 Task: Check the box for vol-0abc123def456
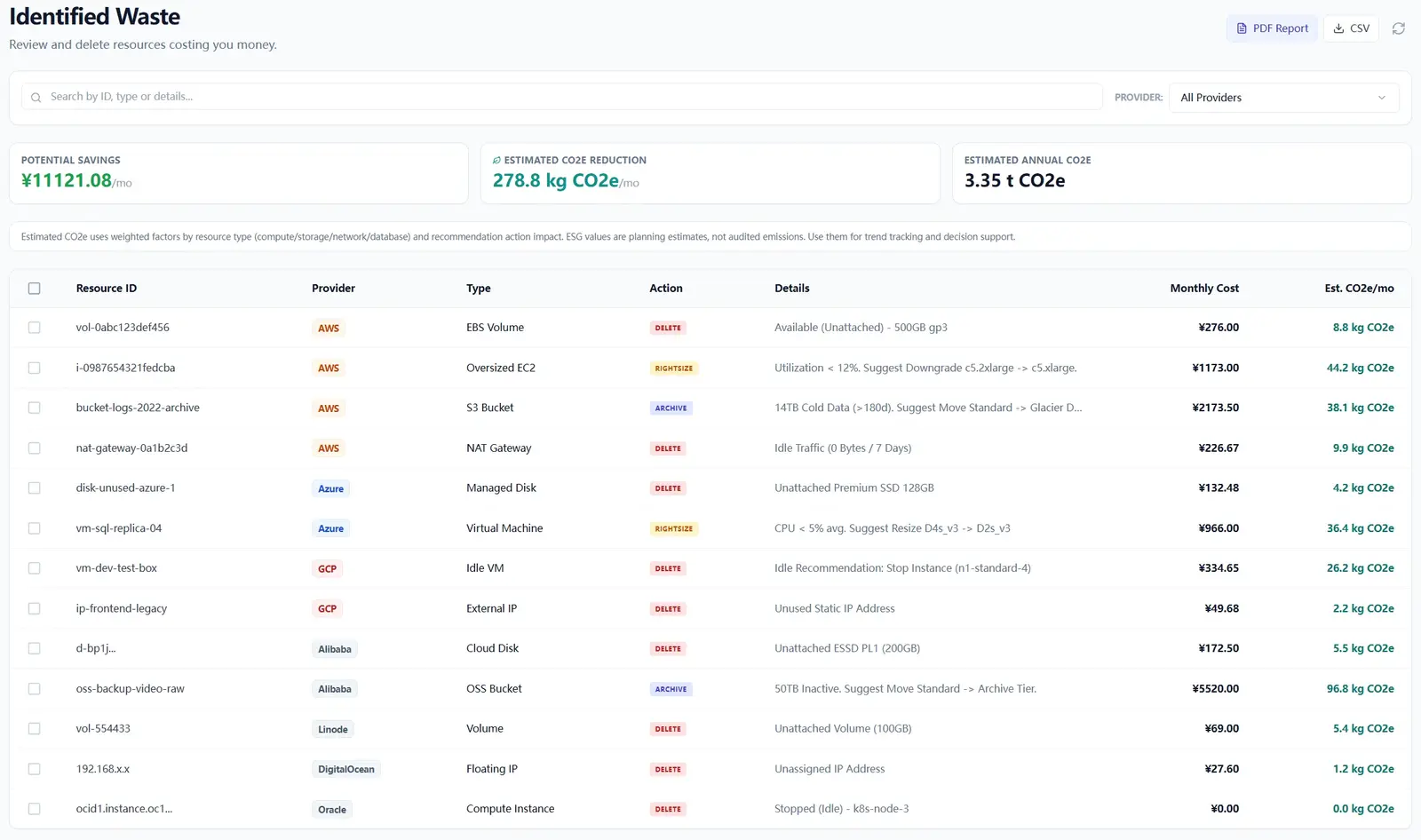35,328
